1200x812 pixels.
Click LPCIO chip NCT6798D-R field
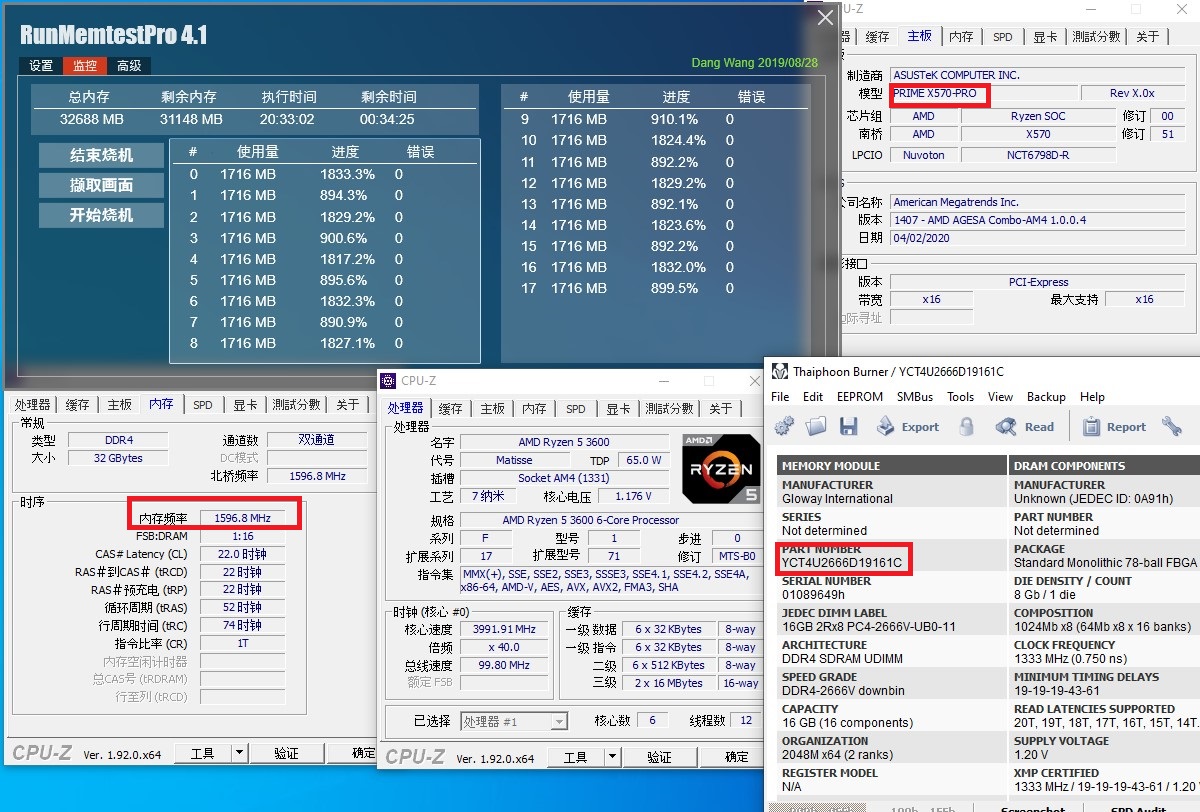pos(1036,155)
